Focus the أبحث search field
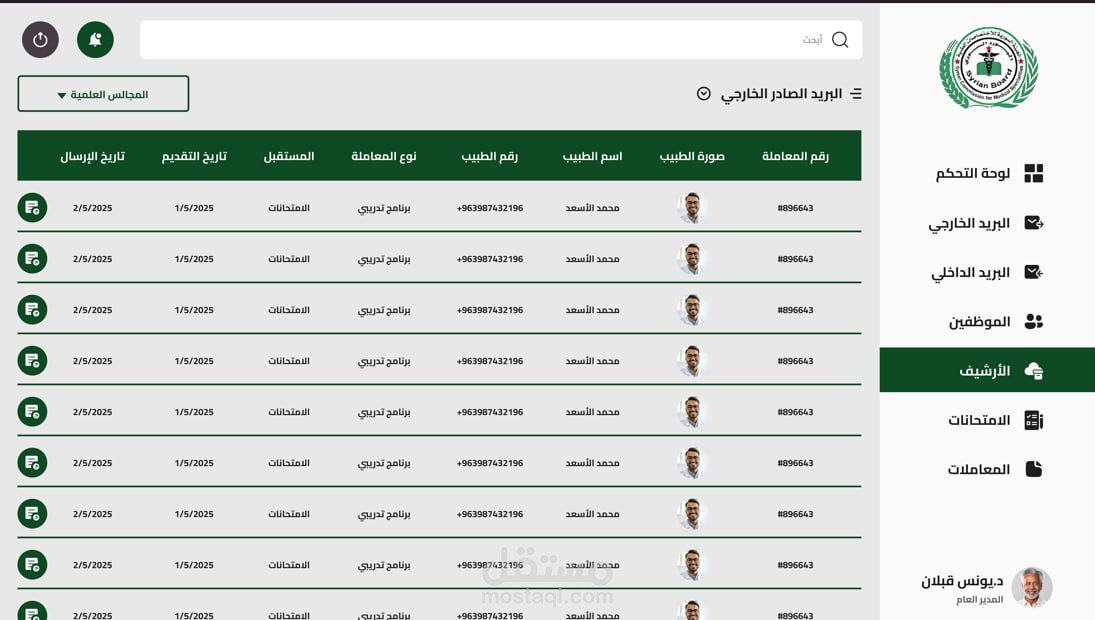1095x620 pixels. tap(501, 40)
